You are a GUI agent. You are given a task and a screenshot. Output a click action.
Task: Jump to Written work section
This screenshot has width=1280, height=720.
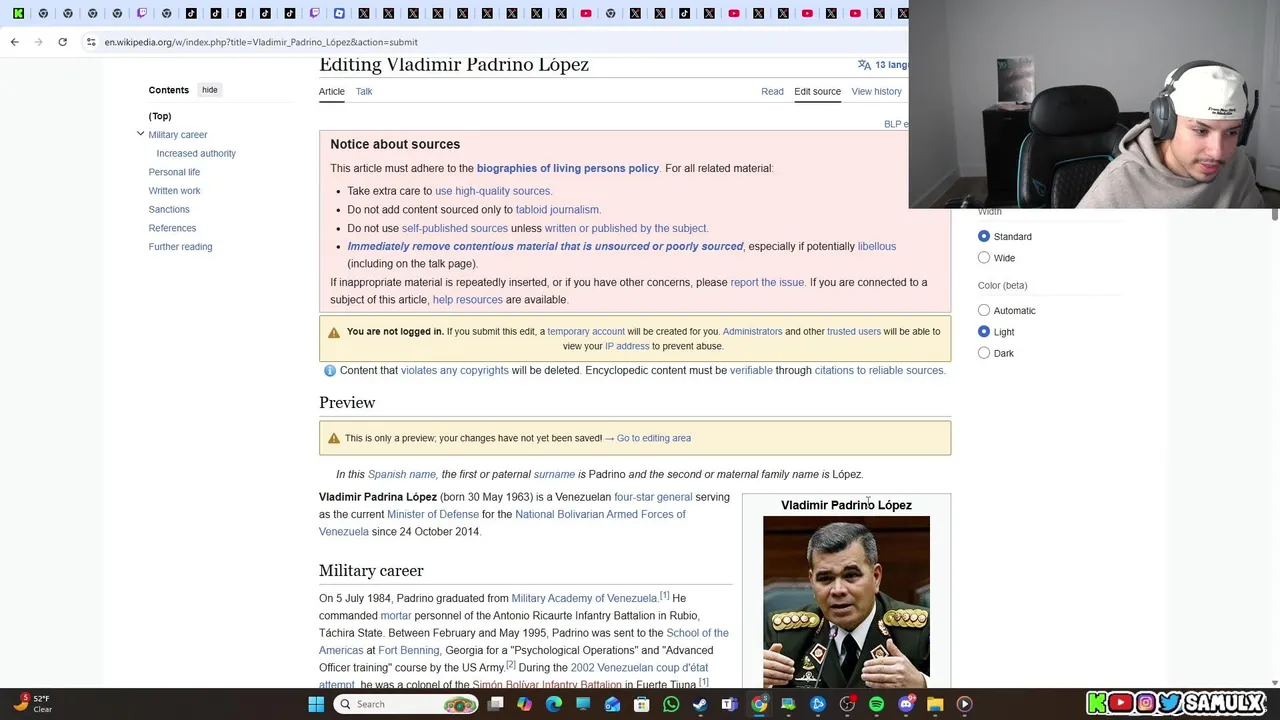pos(174,191)
